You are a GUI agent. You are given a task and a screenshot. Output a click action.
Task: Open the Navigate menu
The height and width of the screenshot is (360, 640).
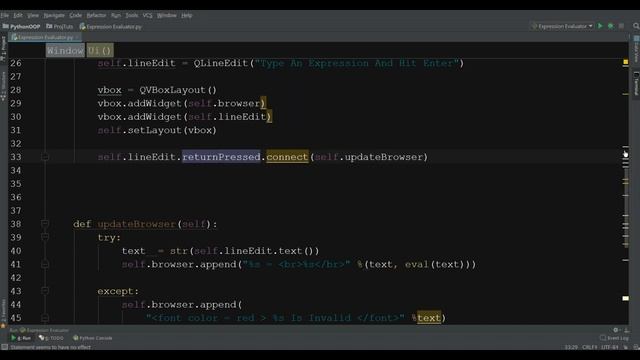(x=54, y=15)
